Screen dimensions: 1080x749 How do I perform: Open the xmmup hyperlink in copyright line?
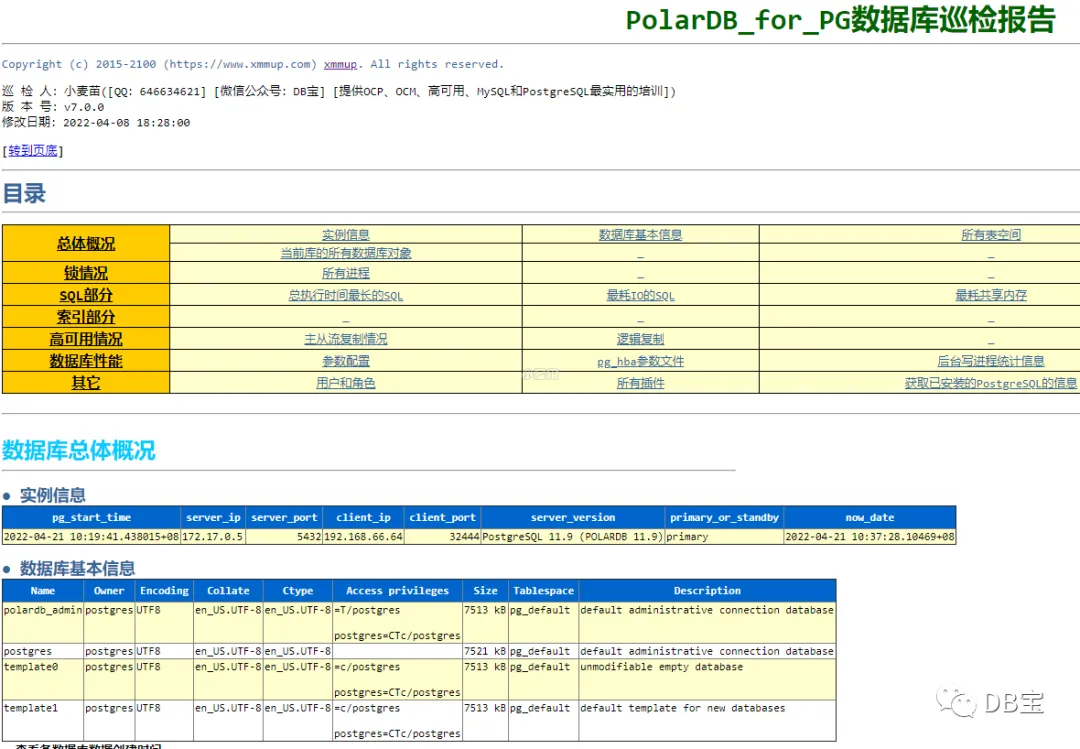tap(340, 64)
